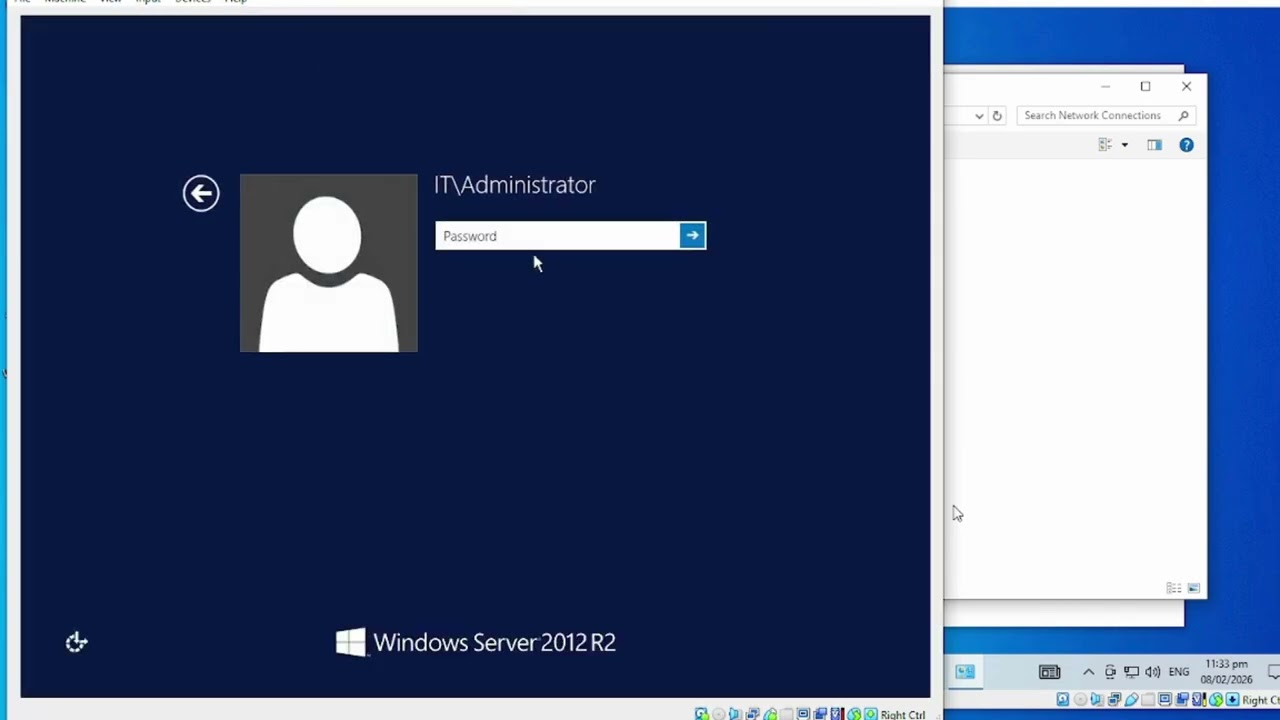Click the magnifier icon in Network Connections search
Image resolution: width=1280 pixels, height=720 pixels.
pos(1184,115)
